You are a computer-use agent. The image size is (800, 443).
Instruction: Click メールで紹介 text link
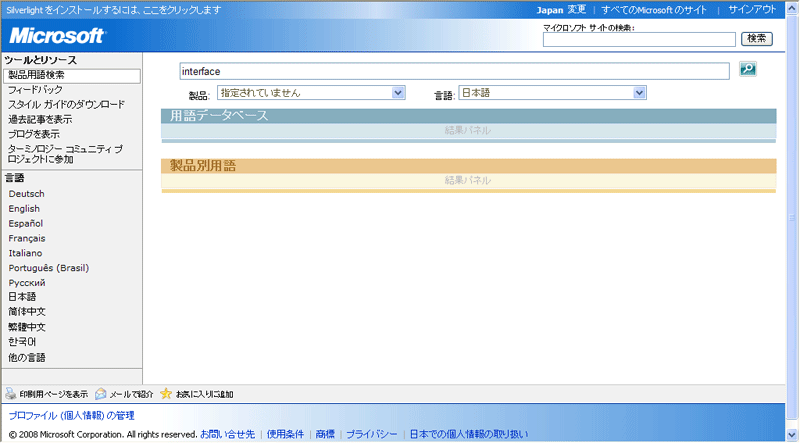[131, 395]
